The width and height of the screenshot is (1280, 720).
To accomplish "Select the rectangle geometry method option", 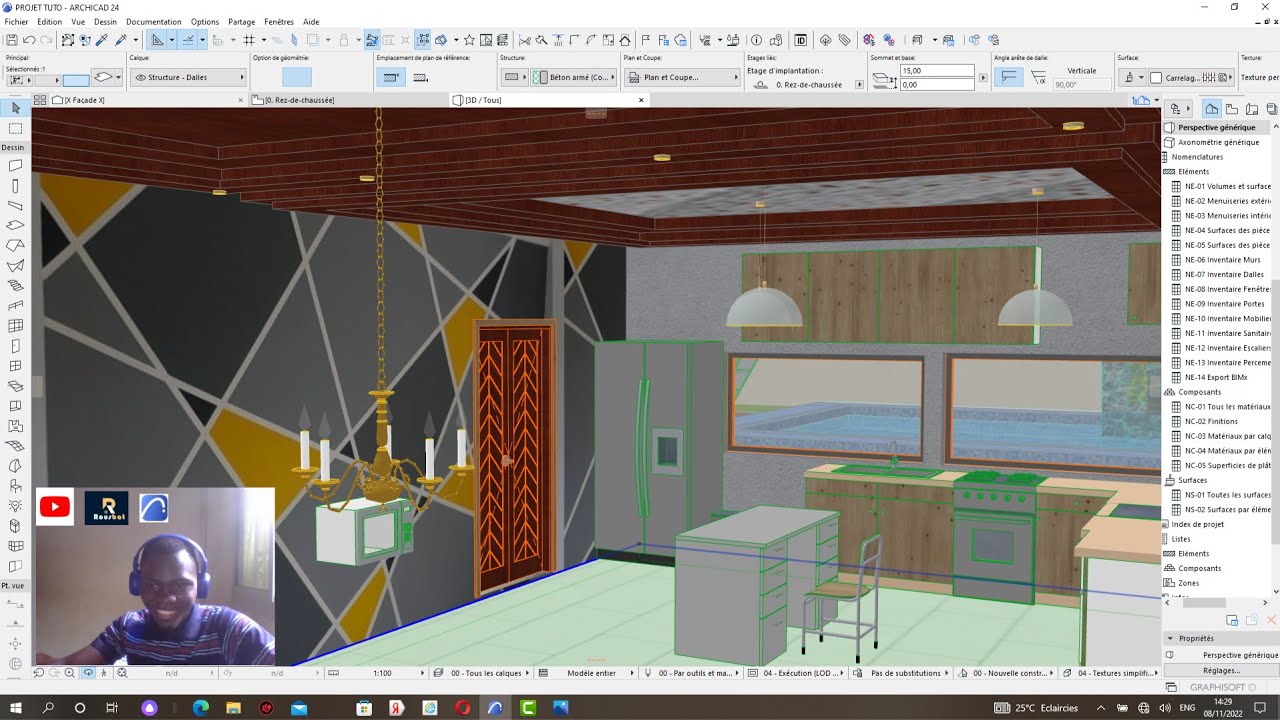I will (x=297, y=77).
